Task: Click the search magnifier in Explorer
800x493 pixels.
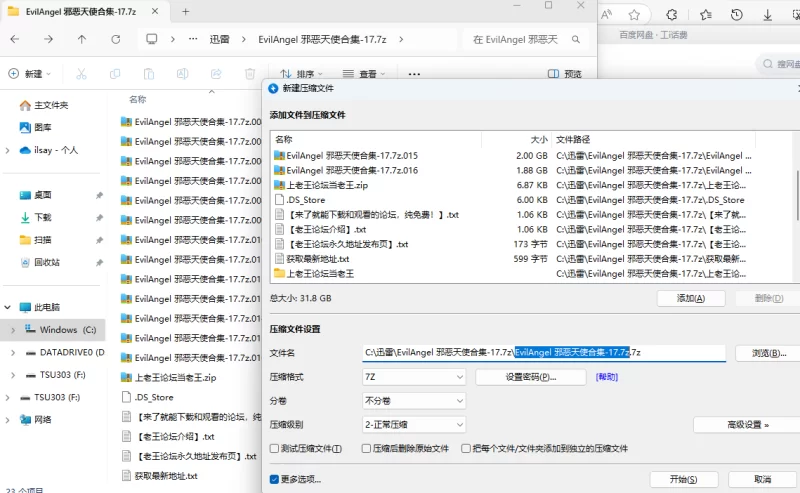Action: 576,39
